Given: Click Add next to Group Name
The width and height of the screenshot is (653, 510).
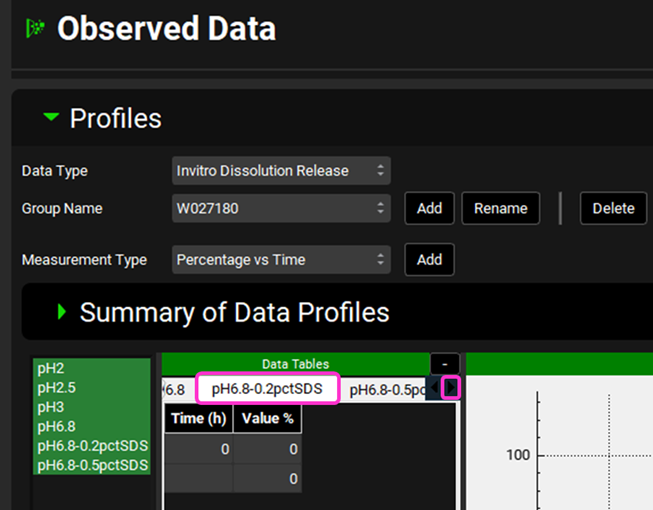Looking at the screenshot, I should tap(429, 208).
